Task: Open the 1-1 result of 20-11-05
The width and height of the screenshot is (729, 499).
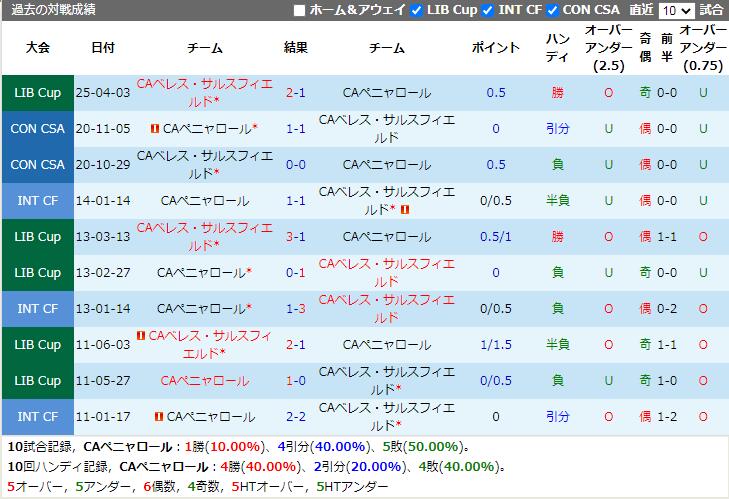Action: point(296,128)
